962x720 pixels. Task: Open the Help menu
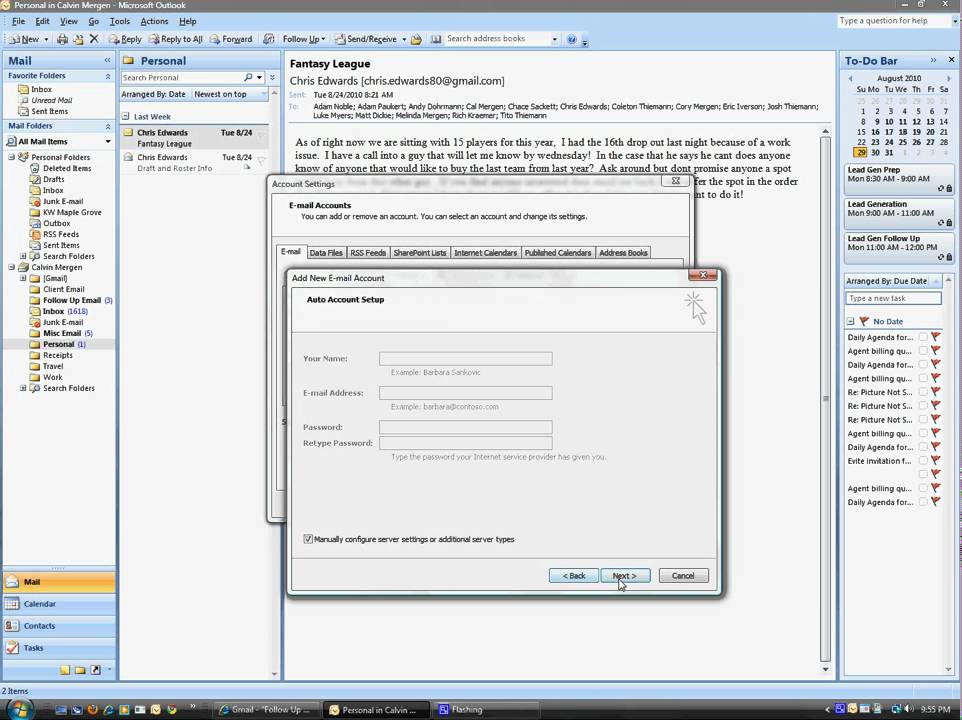click(188, 21)
